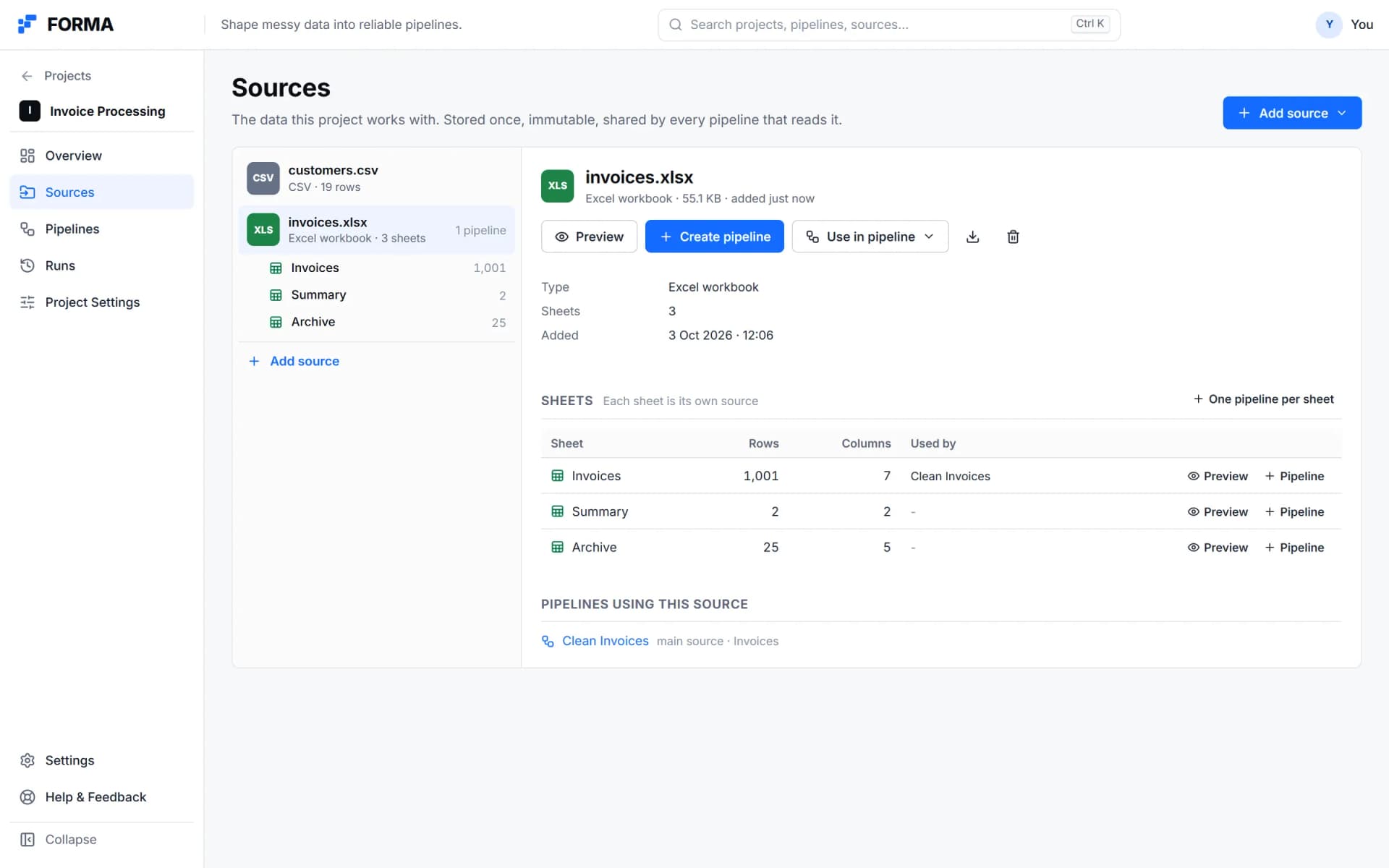Delete invoices.xlsx with the trash icon
Viewport: 1389px width, 868px height.
pyautogui.click(x=1013, y=237)
